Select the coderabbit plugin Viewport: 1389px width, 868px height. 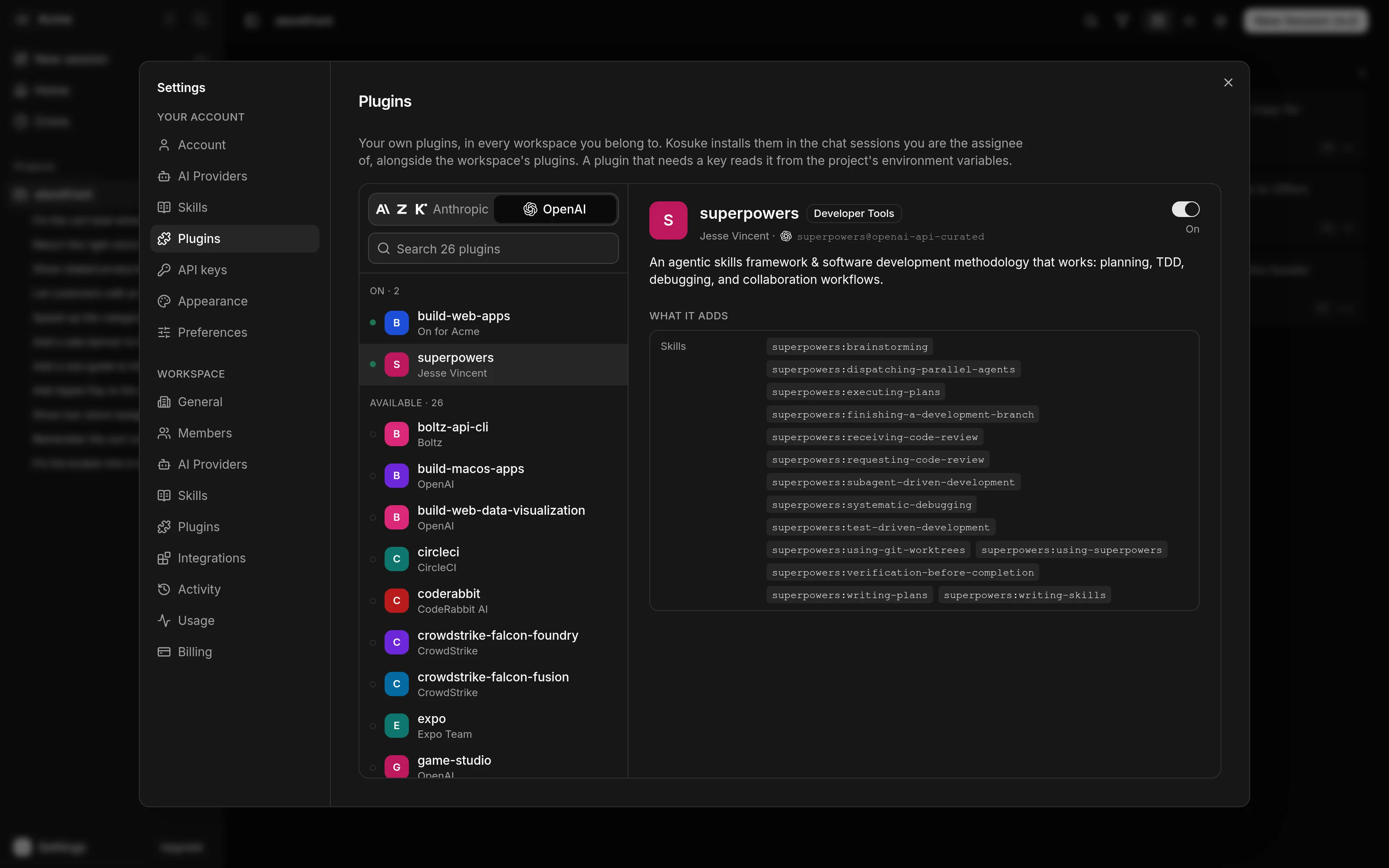[x=493, y=601]
